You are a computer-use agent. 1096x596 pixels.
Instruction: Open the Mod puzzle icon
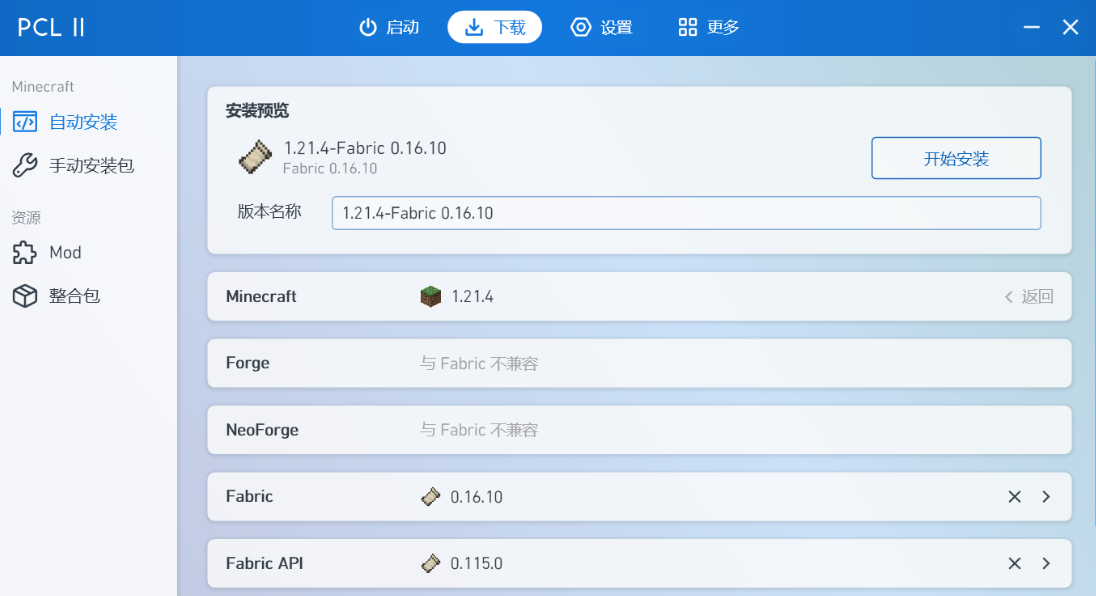[x=24, y=252]
